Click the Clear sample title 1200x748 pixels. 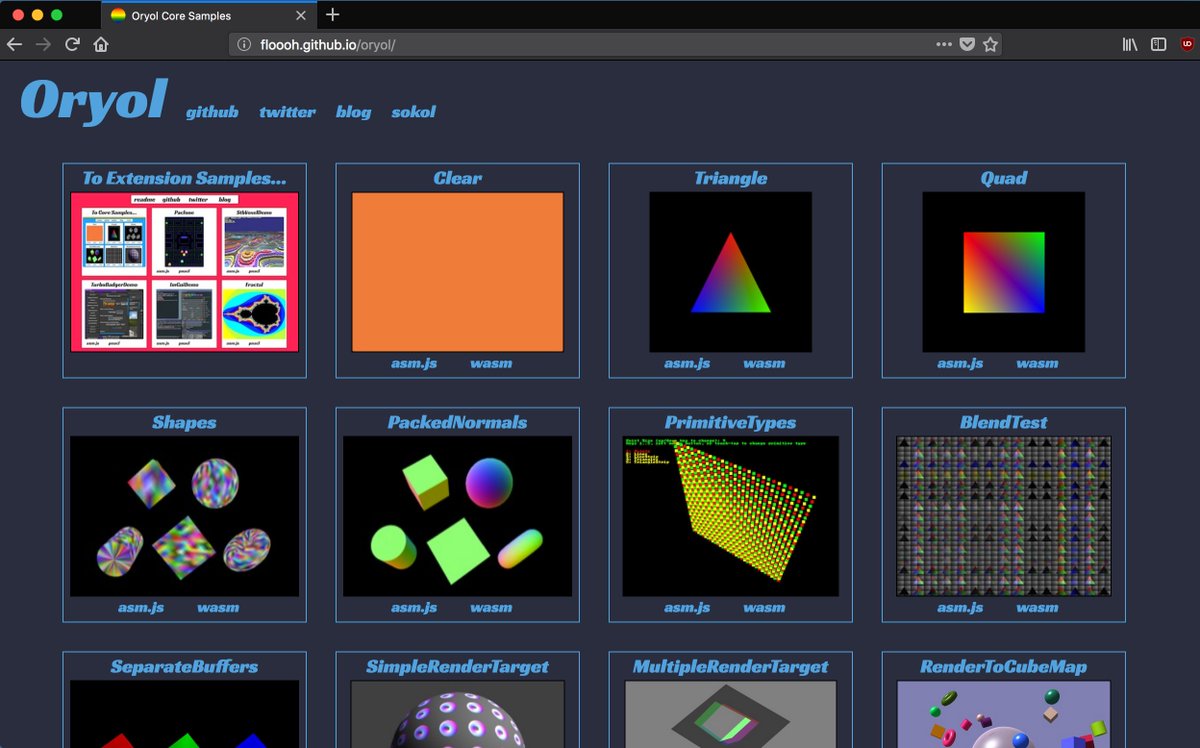pyautogui.click(x=458, y=178)
